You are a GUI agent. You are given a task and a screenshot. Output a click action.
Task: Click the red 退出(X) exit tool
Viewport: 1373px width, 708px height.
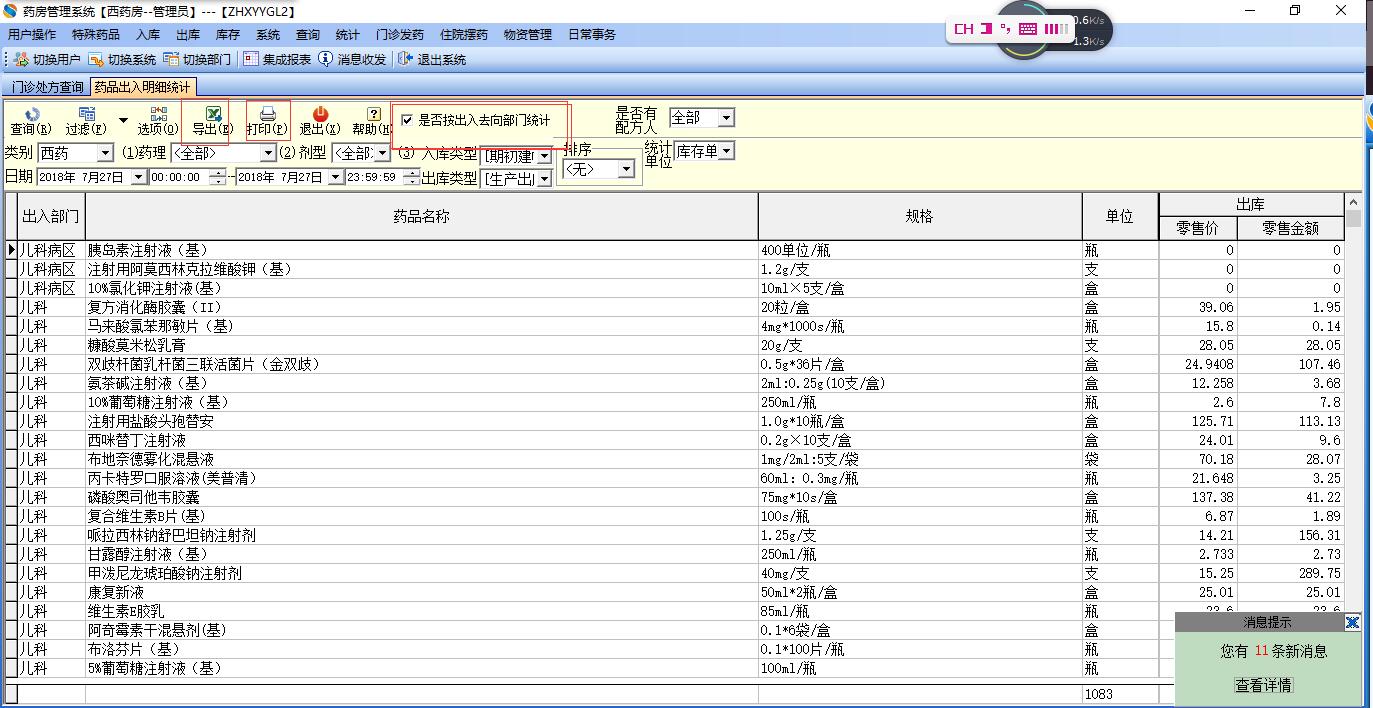[x=320, y=121]
